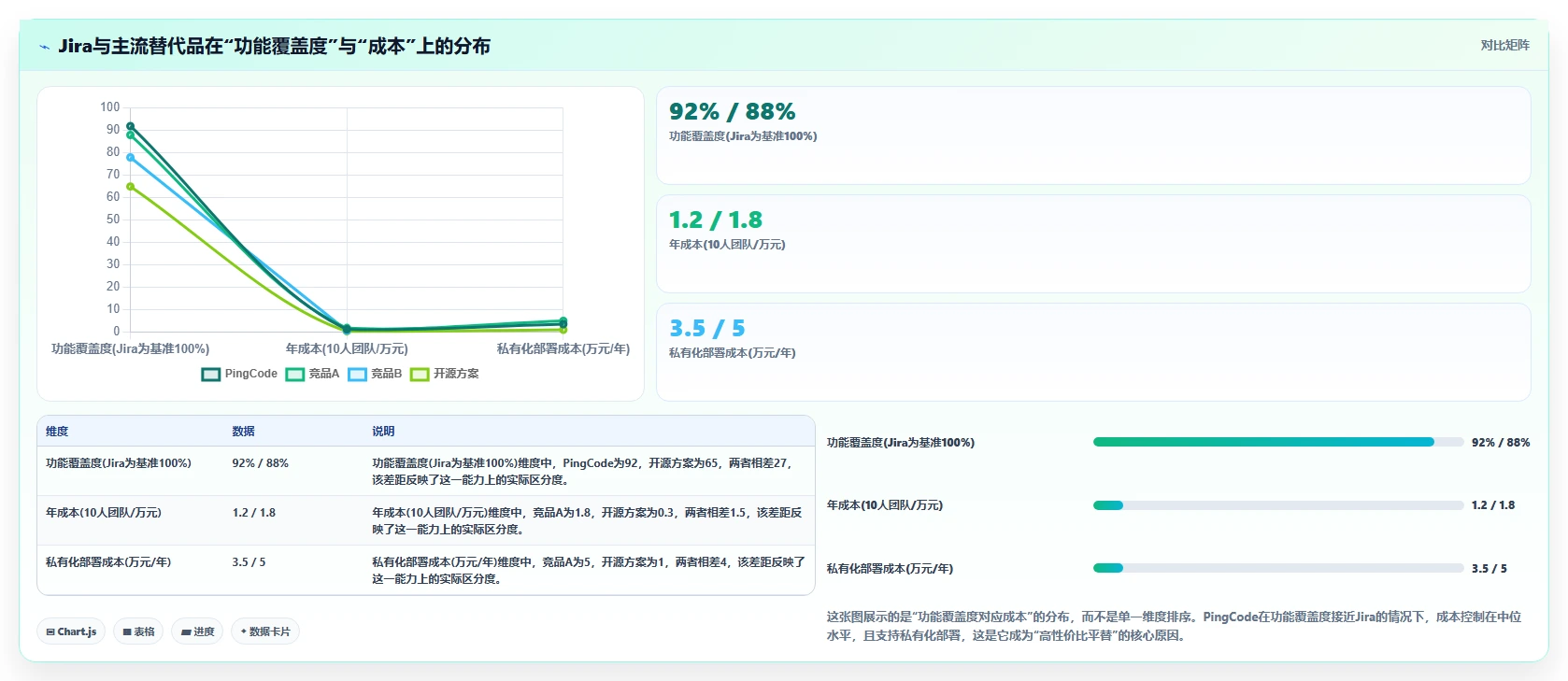Screen dimensions: 1568x681
Task: Toggle the 竞品A series in the chart legend
Action: [x=312, y=374]
